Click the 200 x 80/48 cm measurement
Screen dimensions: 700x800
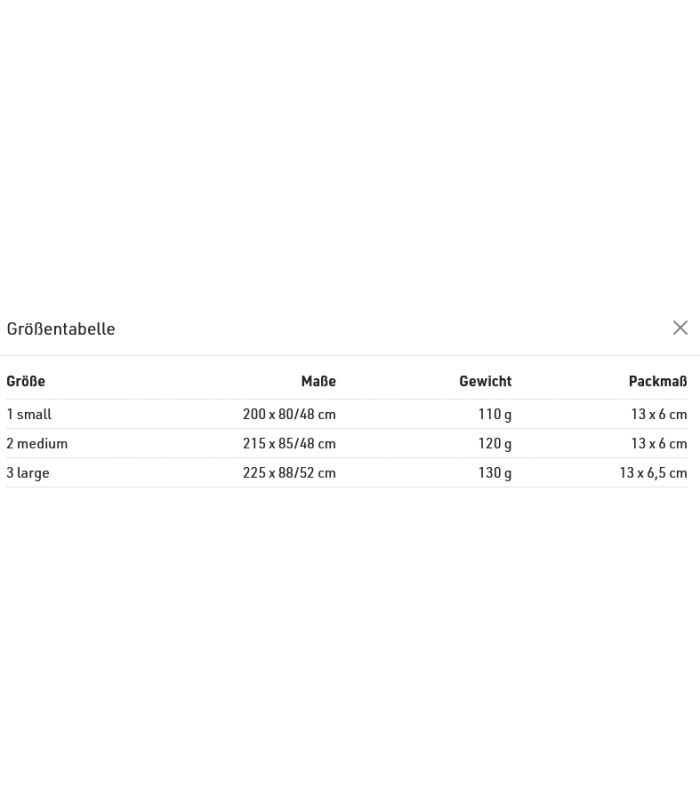tap(289, 414)
